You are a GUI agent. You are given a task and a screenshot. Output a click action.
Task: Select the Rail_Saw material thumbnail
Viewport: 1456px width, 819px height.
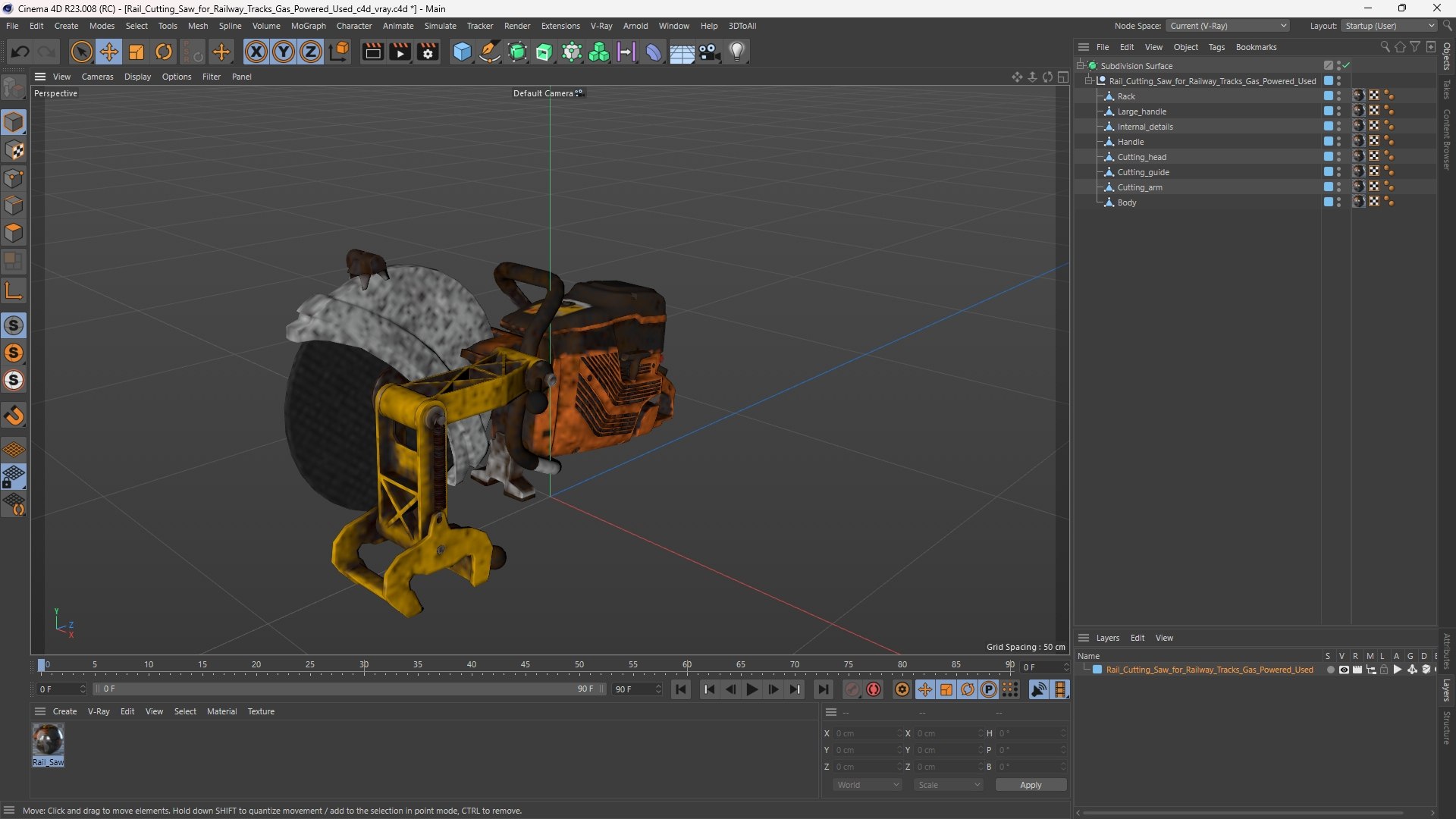tap(48, 739)
